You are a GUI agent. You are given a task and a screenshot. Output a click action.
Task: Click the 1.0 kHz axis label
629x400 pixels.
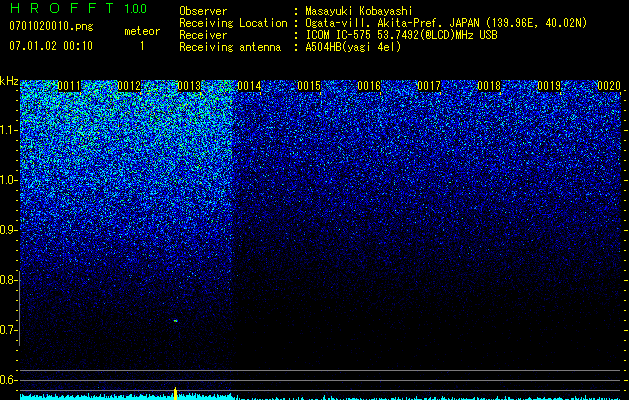pos(8,180)
